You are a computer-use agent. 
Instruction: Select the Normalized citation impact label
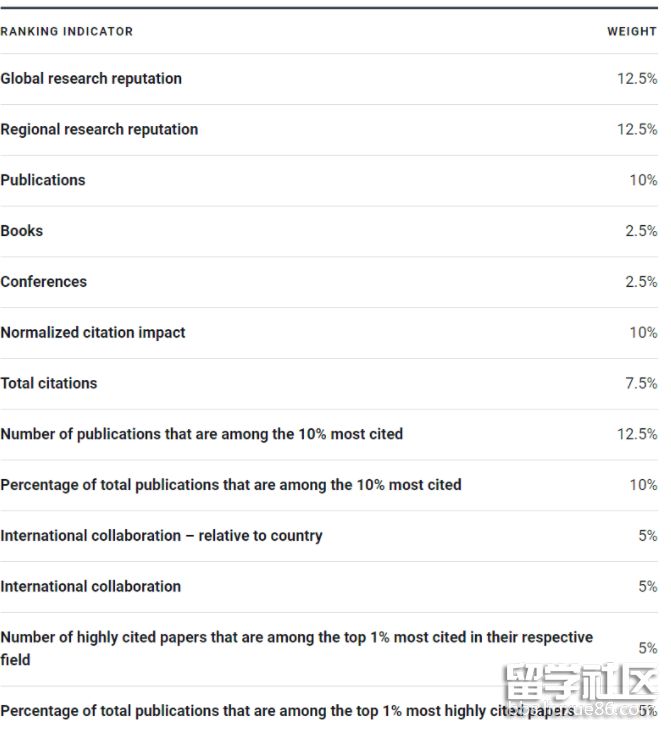[x=93, y=333]
